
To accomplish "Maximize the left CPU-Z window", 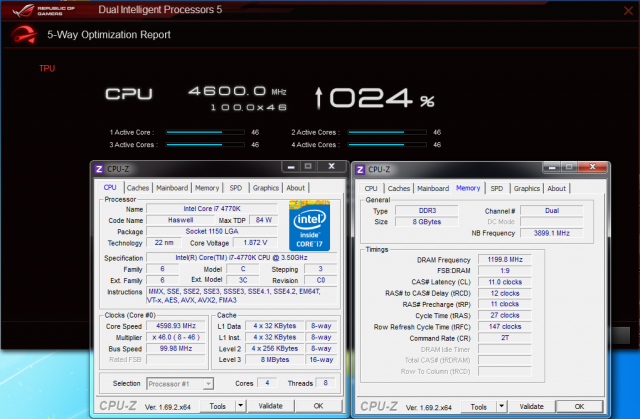I will point(308,166).
